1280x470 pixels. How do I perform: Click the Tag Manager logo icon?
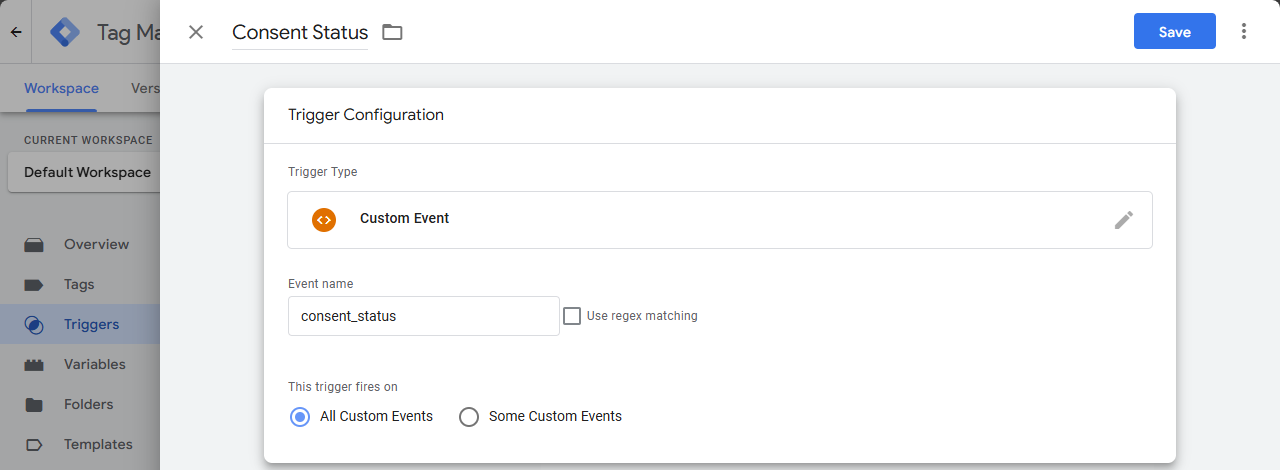[65, 32]
